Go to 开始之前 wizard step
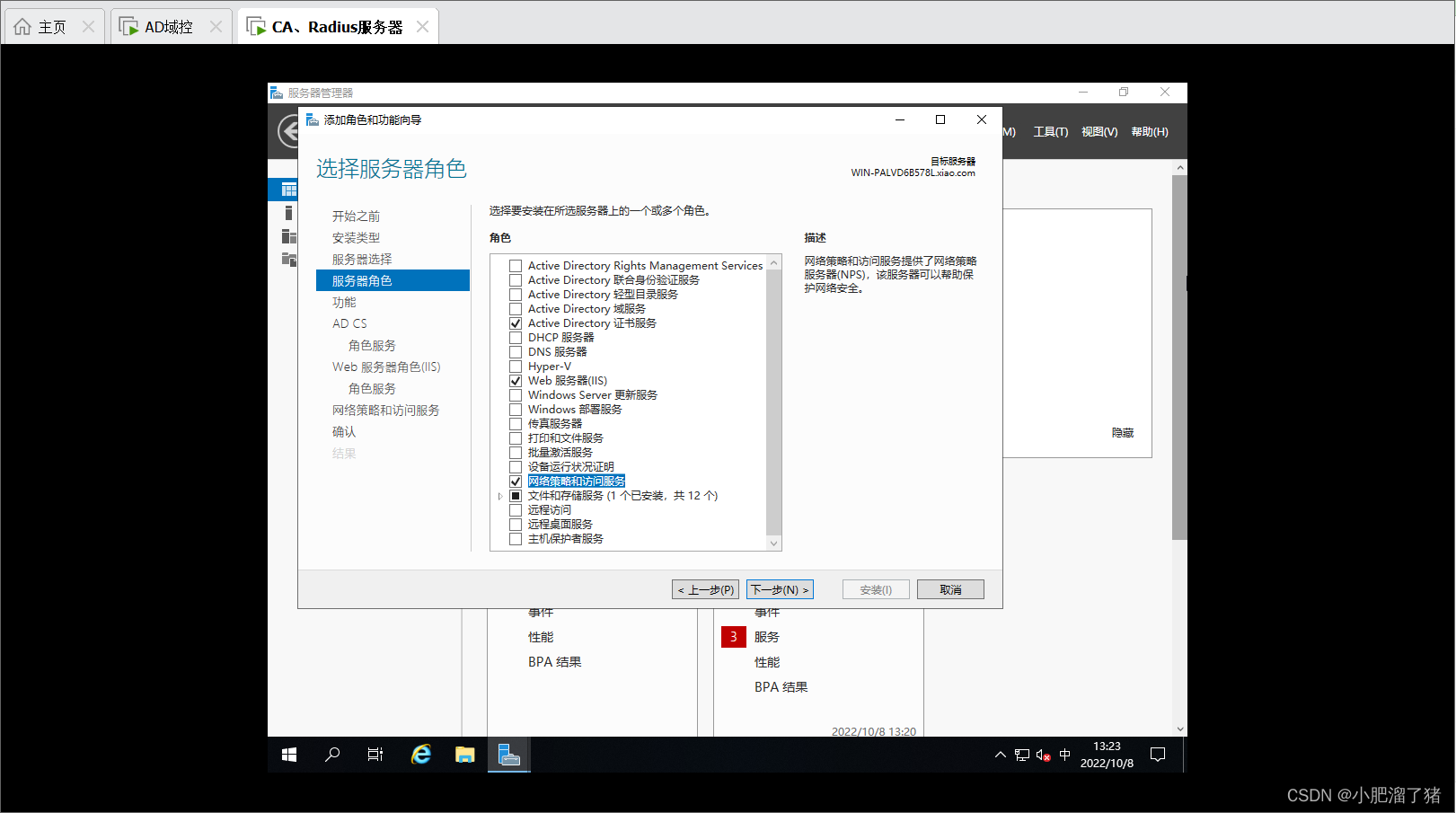Screen dimensions: 1456x813 point(356,217)
